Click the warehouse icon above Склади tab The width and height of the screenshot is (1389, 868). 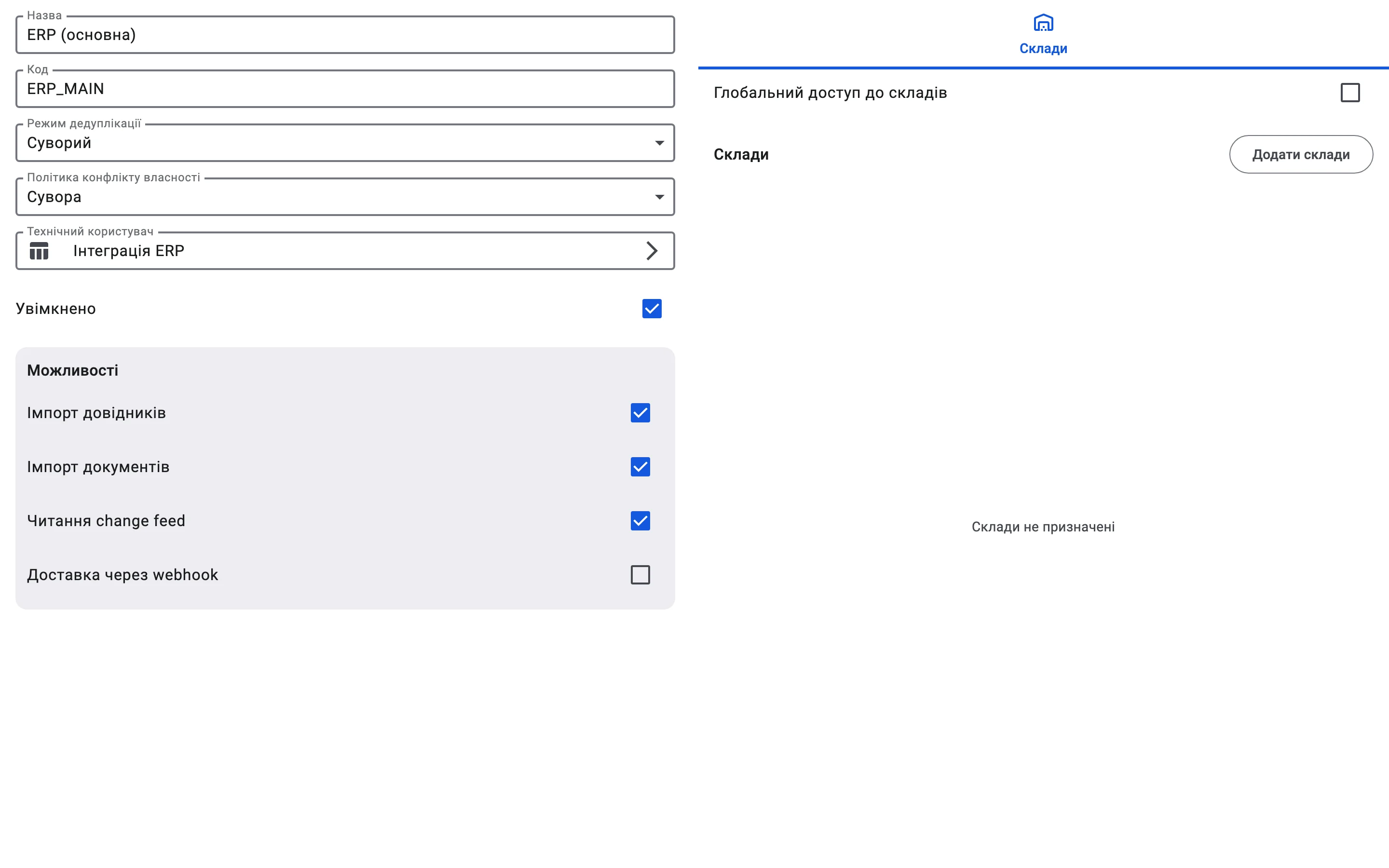[x=1043, y=24]
